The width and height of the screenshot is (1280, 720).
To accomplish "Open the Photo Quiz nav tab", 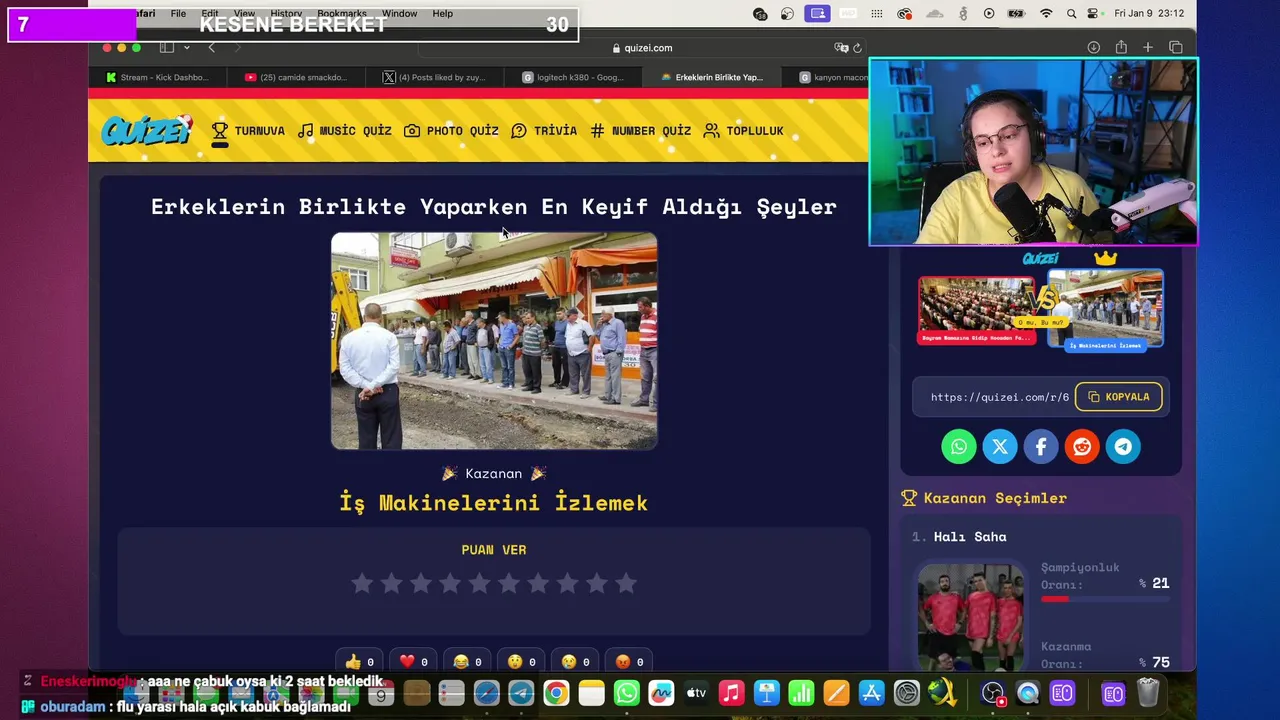I will [451, 131].
